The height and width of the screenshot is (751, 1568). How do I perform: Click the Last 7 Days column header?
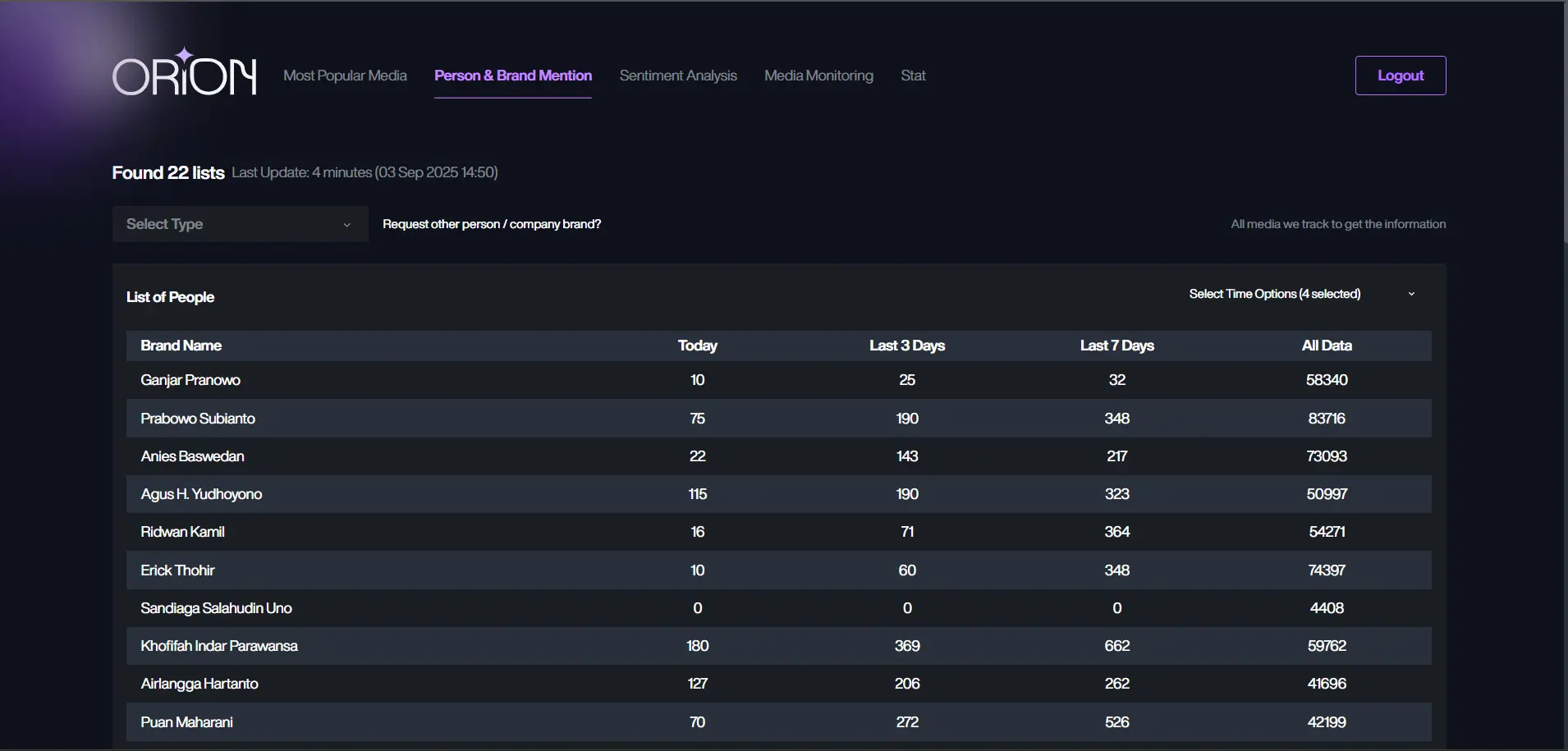click(x=1116, y=346)
